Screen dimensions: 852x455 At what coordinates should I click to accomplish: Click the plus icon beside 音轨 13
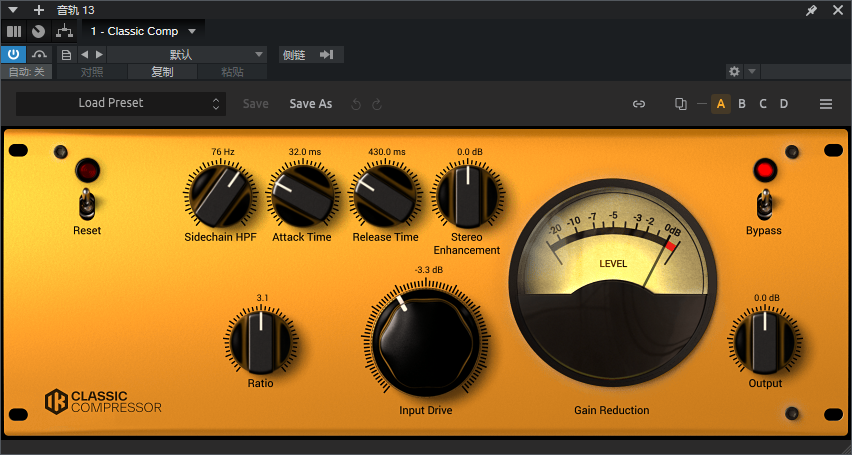[x=39, y=10]
